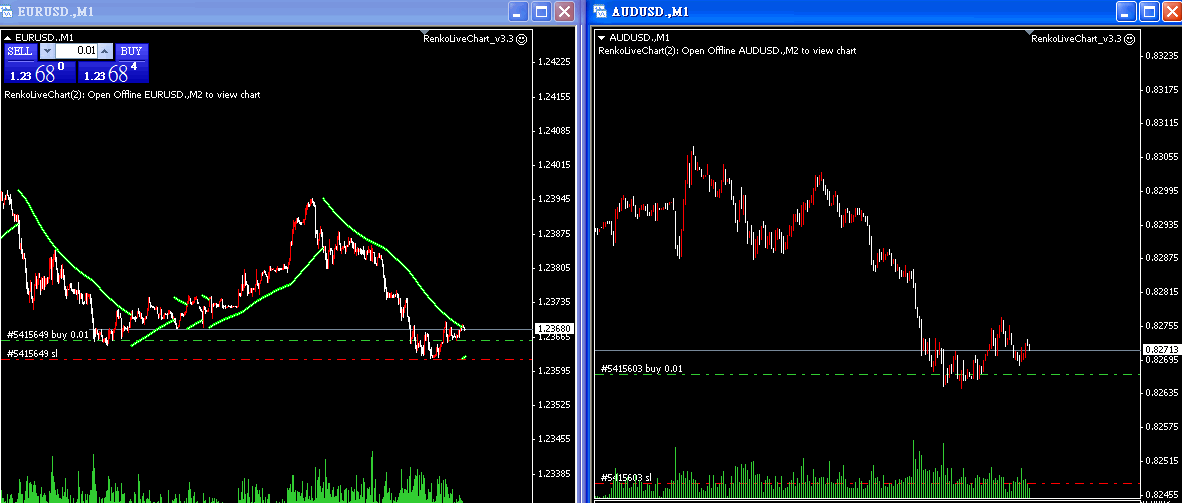Click the EURUSD window title bar icon
The width and height of the screenshot is (1182, 503).
(x=8, y=11)
